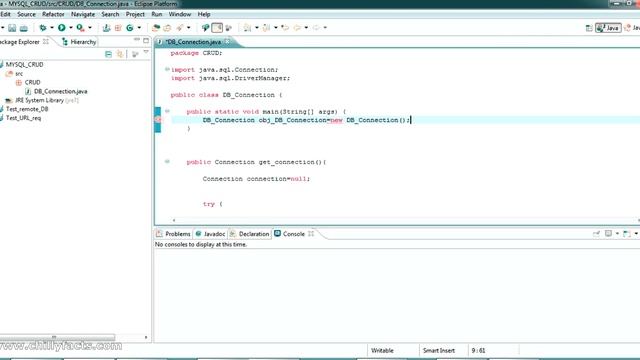Viewport: 640px width, 360px height.
Task: Open the Navigate menu
Action: click(83, 14)
